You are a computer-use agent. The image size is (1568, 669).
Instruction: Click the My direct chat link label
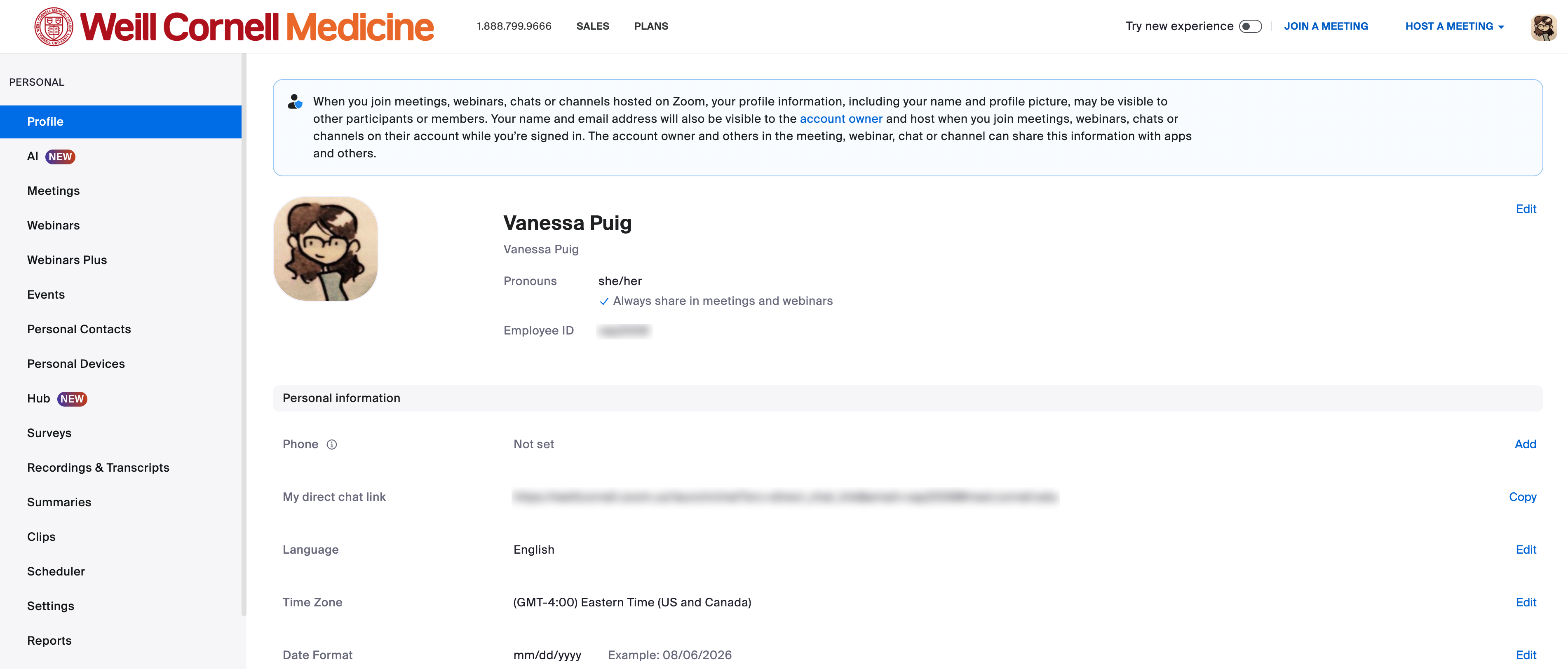click(333, 498)
